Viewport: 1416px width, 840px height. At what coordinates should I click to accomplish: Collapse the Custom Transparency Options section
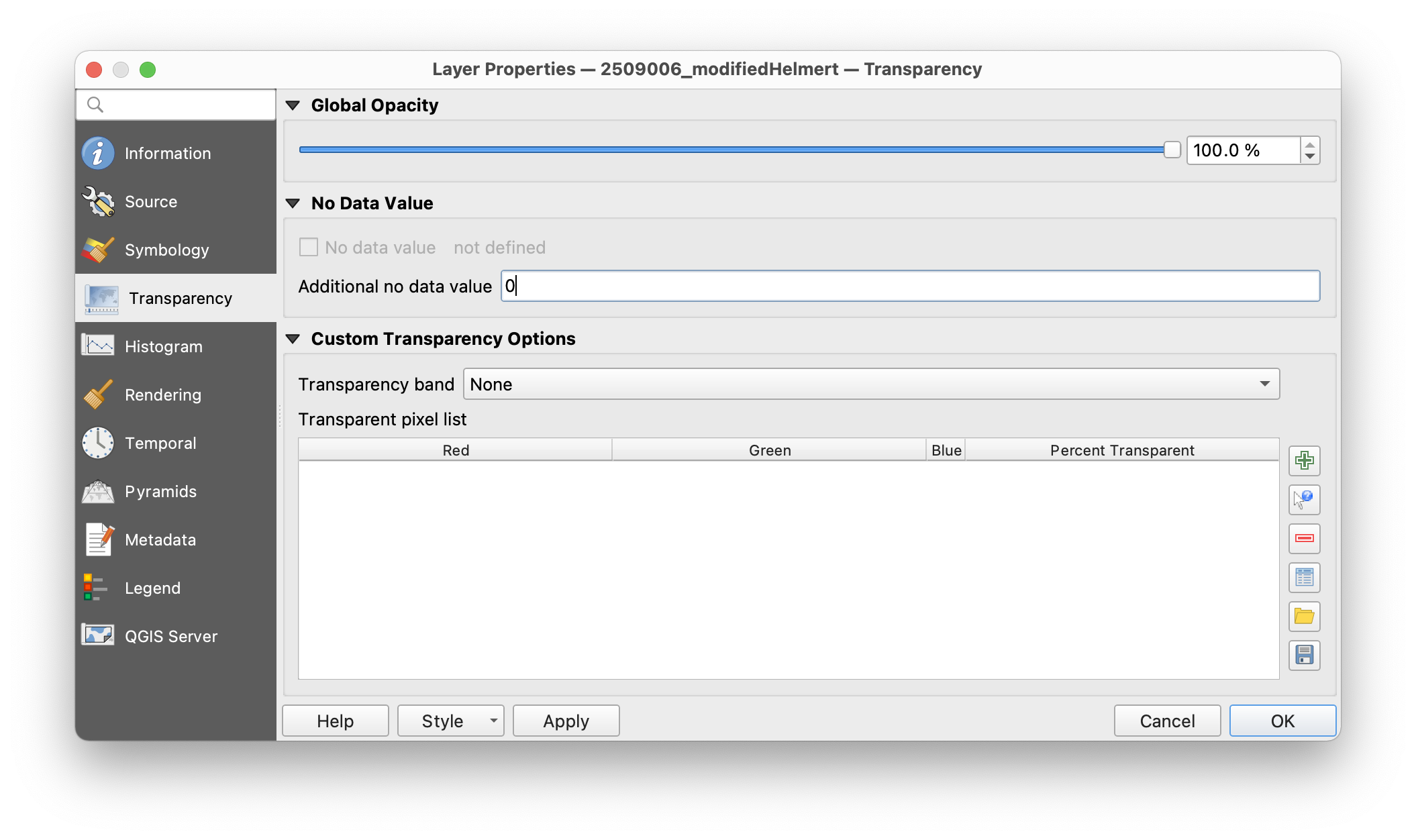coord(293,339)
